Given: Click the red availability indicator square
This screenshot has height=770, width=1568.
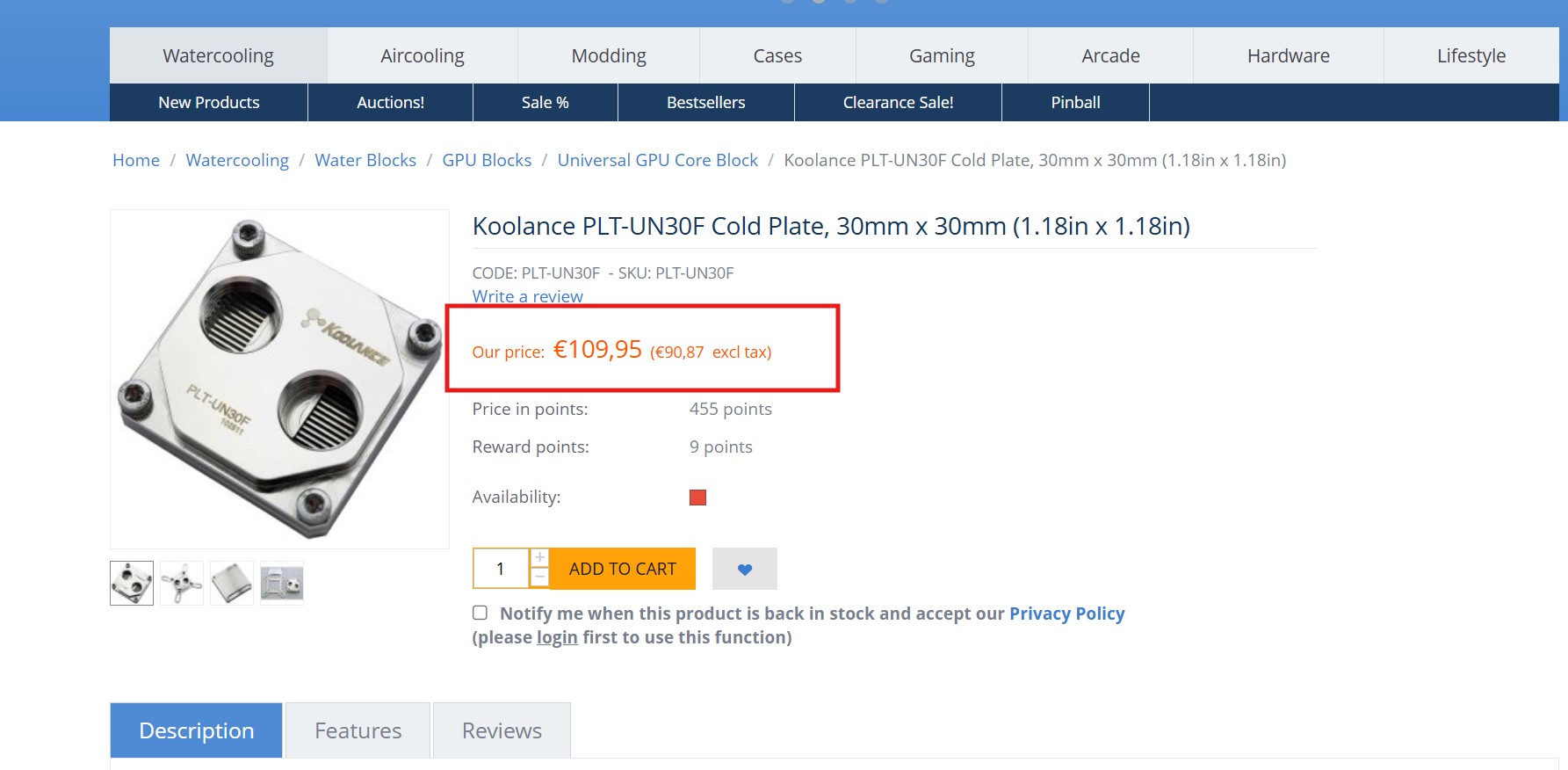Looking at the screenshot, I should pos(697,498).
